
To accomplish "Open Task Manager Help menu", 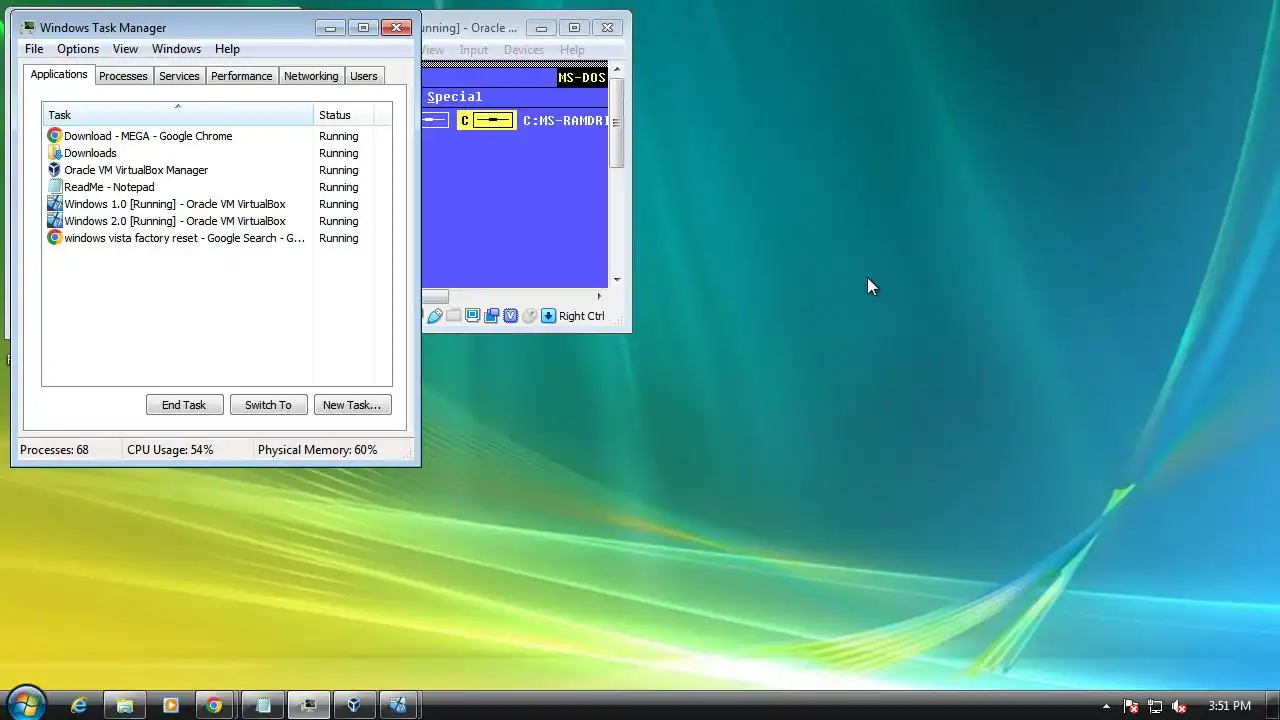I will [x=227, y=49].
